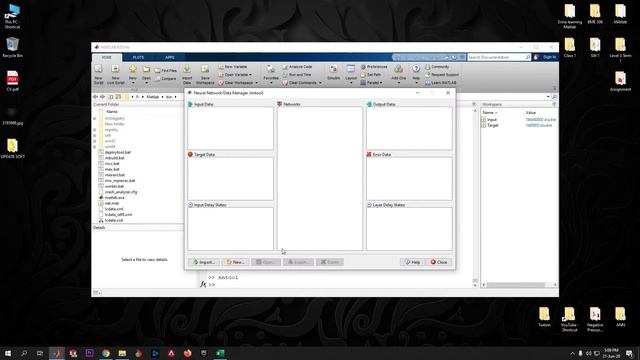Click New Variable in the ribbon
Image resolution: width=640 pixels, height=360 pixels.
(x=233, y=67)
